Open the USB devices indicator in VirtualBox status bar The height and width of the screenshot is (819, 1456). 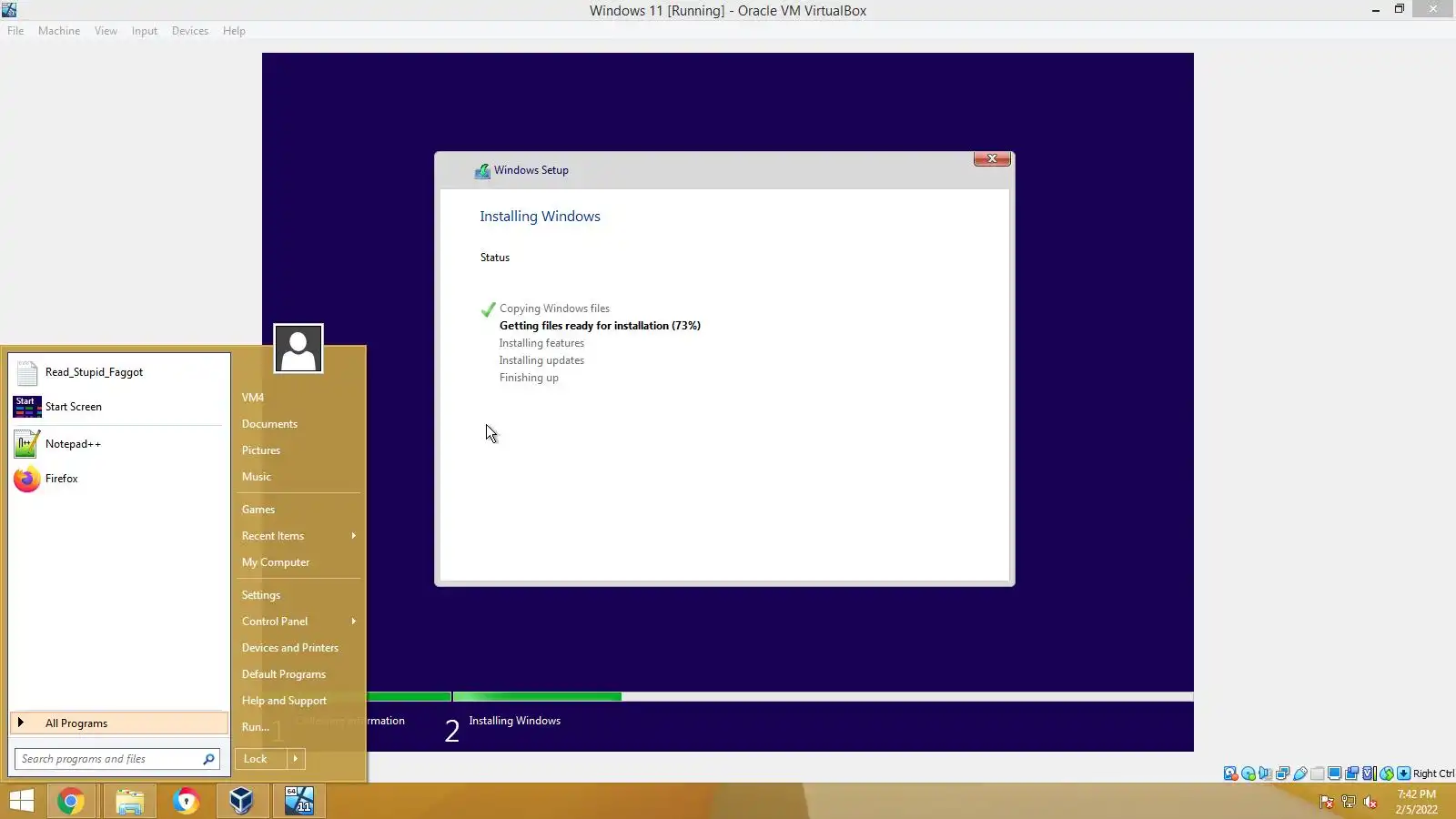click(x=1300, y=773)
